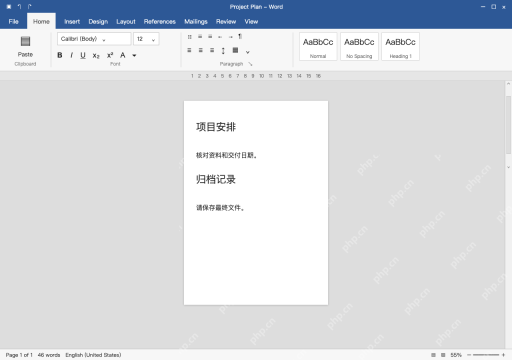Toggle Underline formatting
Viewport: 512px width, 360px height.
[x=83, y=55]
